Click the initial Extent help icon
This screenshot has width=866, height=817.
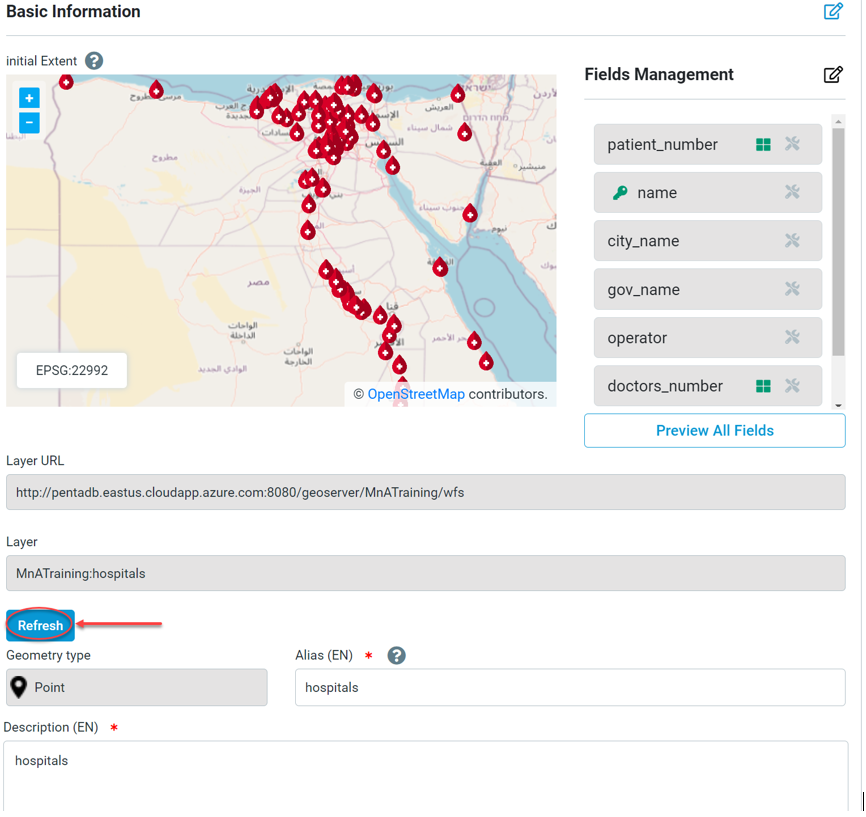(x=94, y=61)
